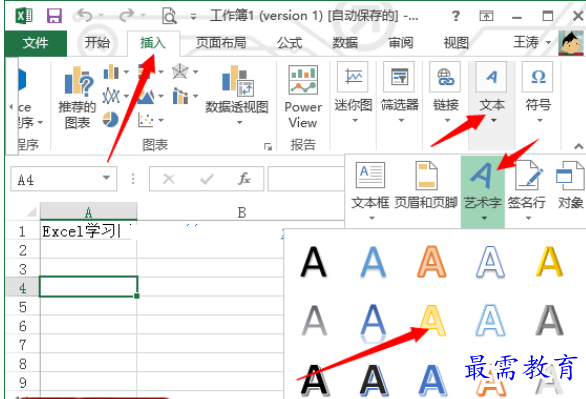Click the user account avatar
Image resolution: width=586 pixels, height=399 pixels.
pos(570,43)
